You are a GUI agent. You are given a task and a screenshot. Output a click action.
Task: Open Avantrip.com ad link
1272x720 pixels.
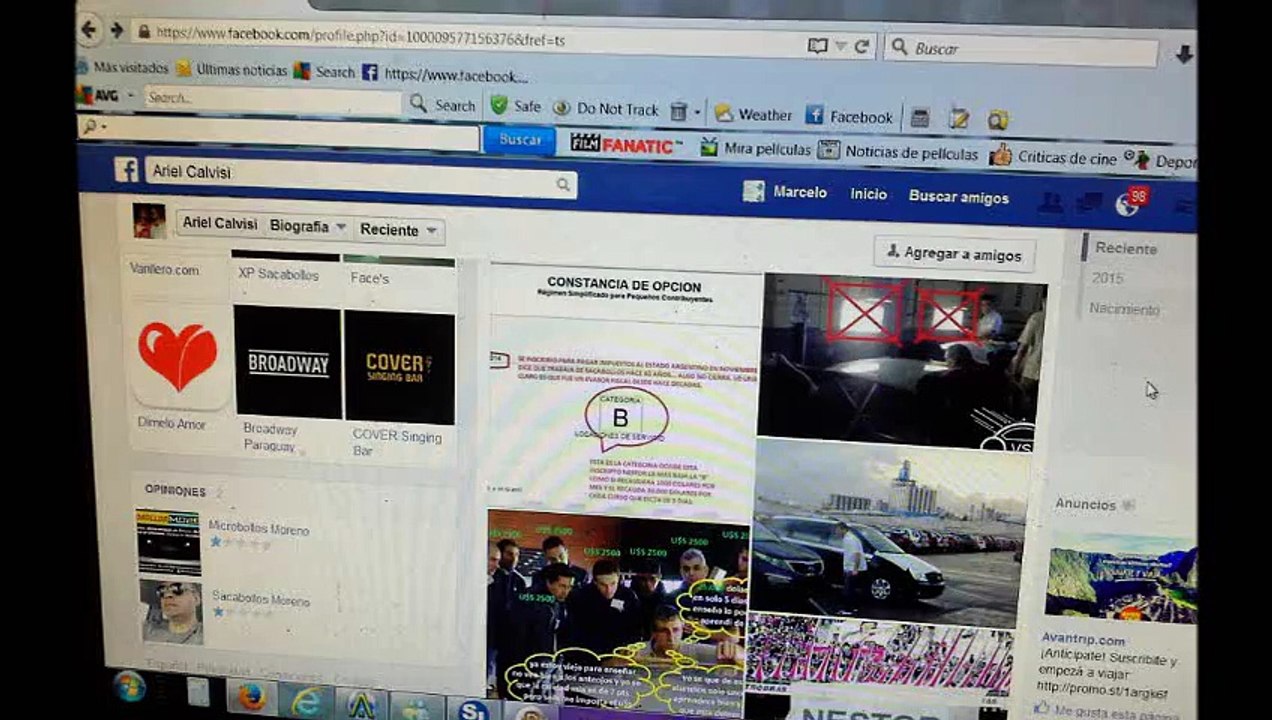pos(1083,640)
